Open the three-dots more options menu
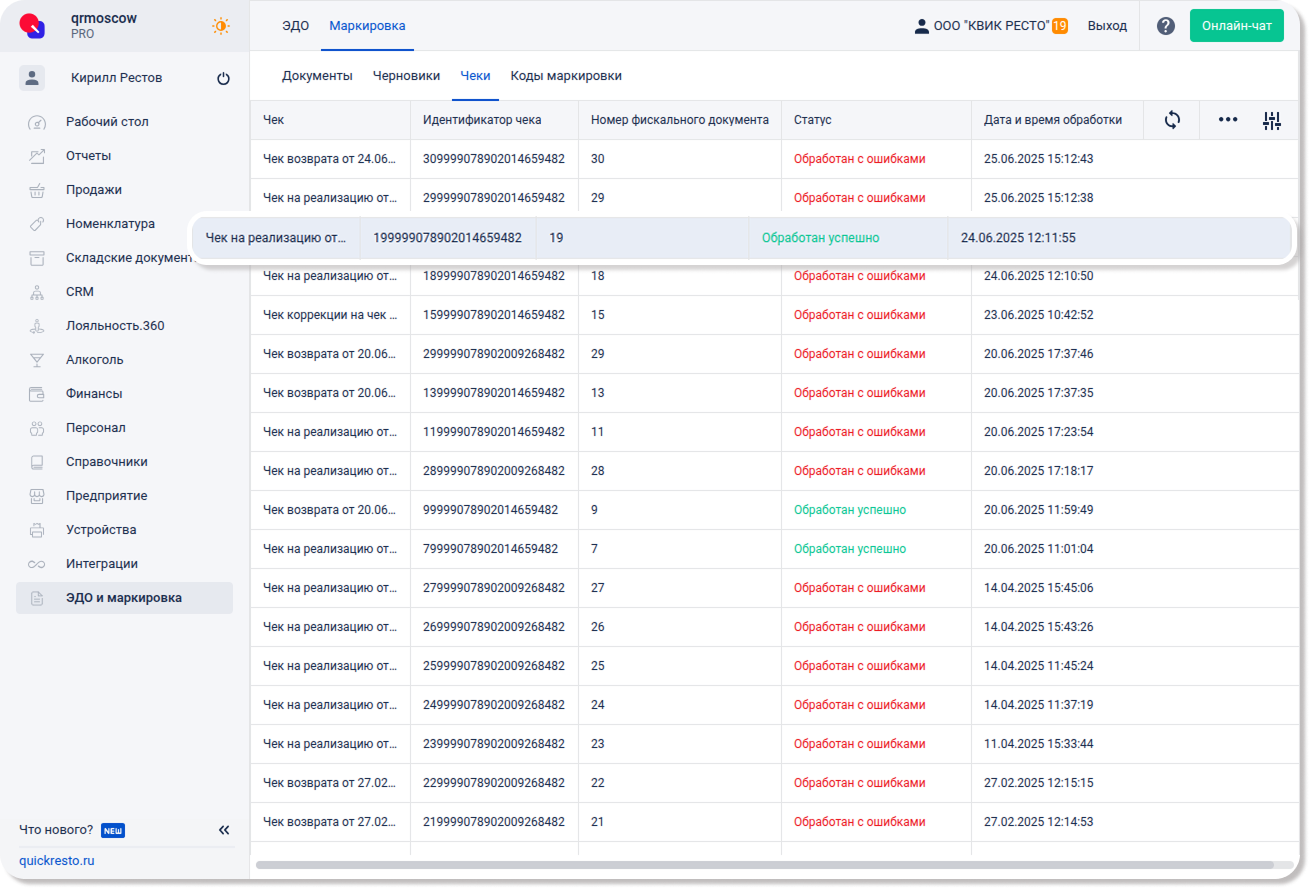 [x=1228, y=120]
